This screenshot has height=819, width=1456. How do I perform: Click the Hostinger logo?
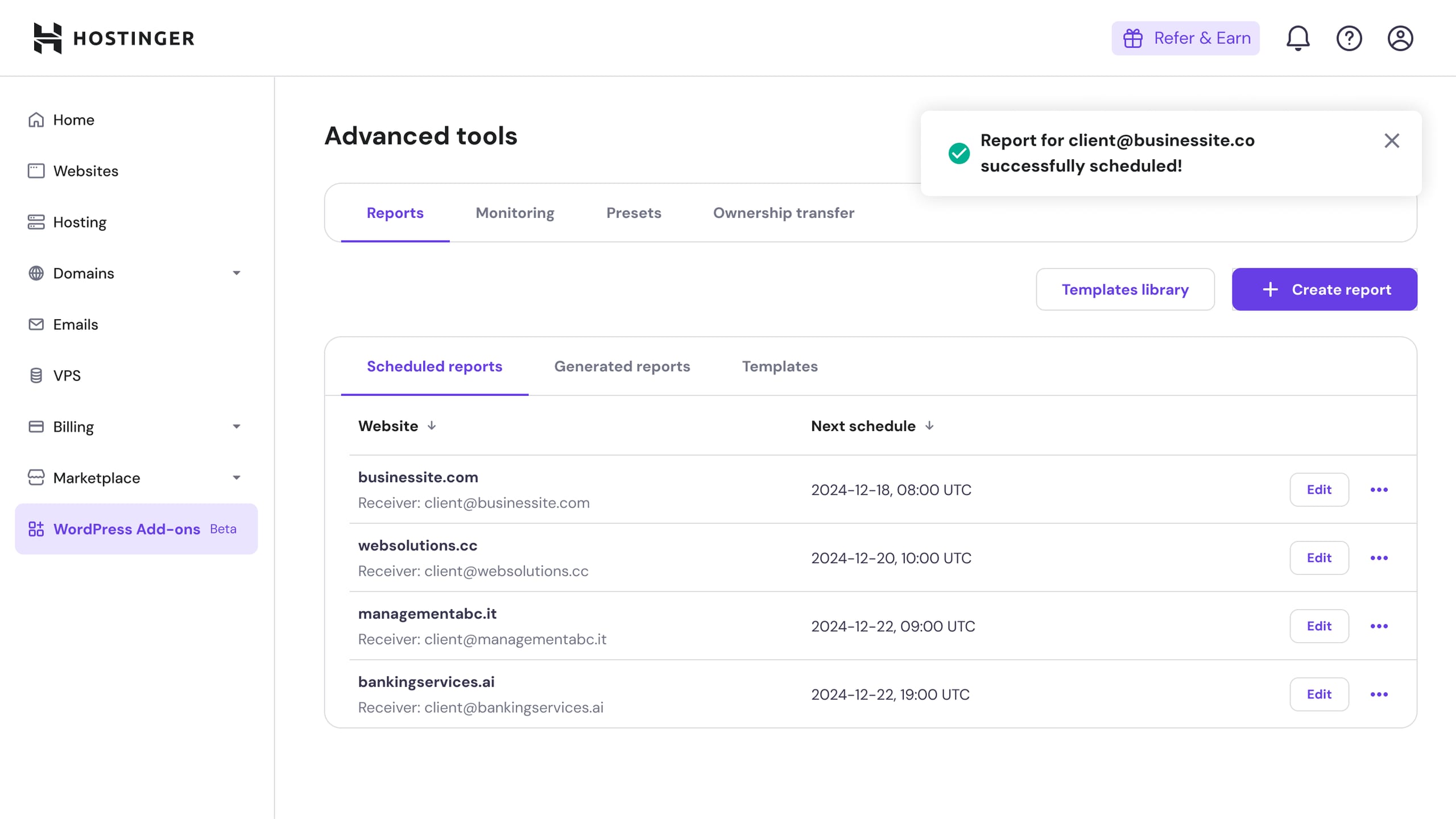pos(114,38)
